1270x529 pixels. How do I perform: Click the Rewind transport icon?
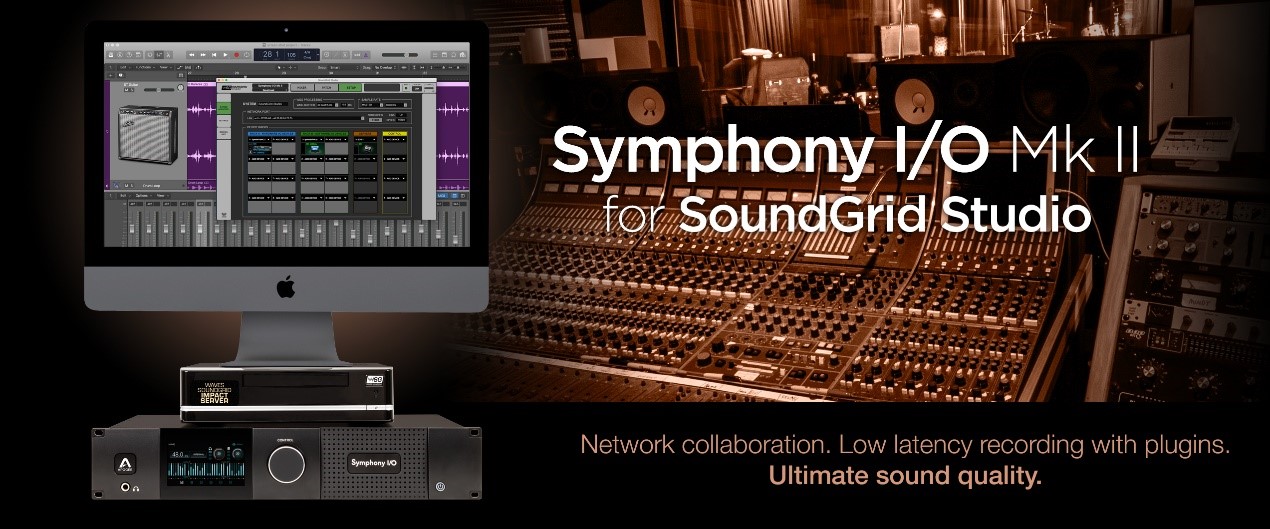click(x=192, y=54)
